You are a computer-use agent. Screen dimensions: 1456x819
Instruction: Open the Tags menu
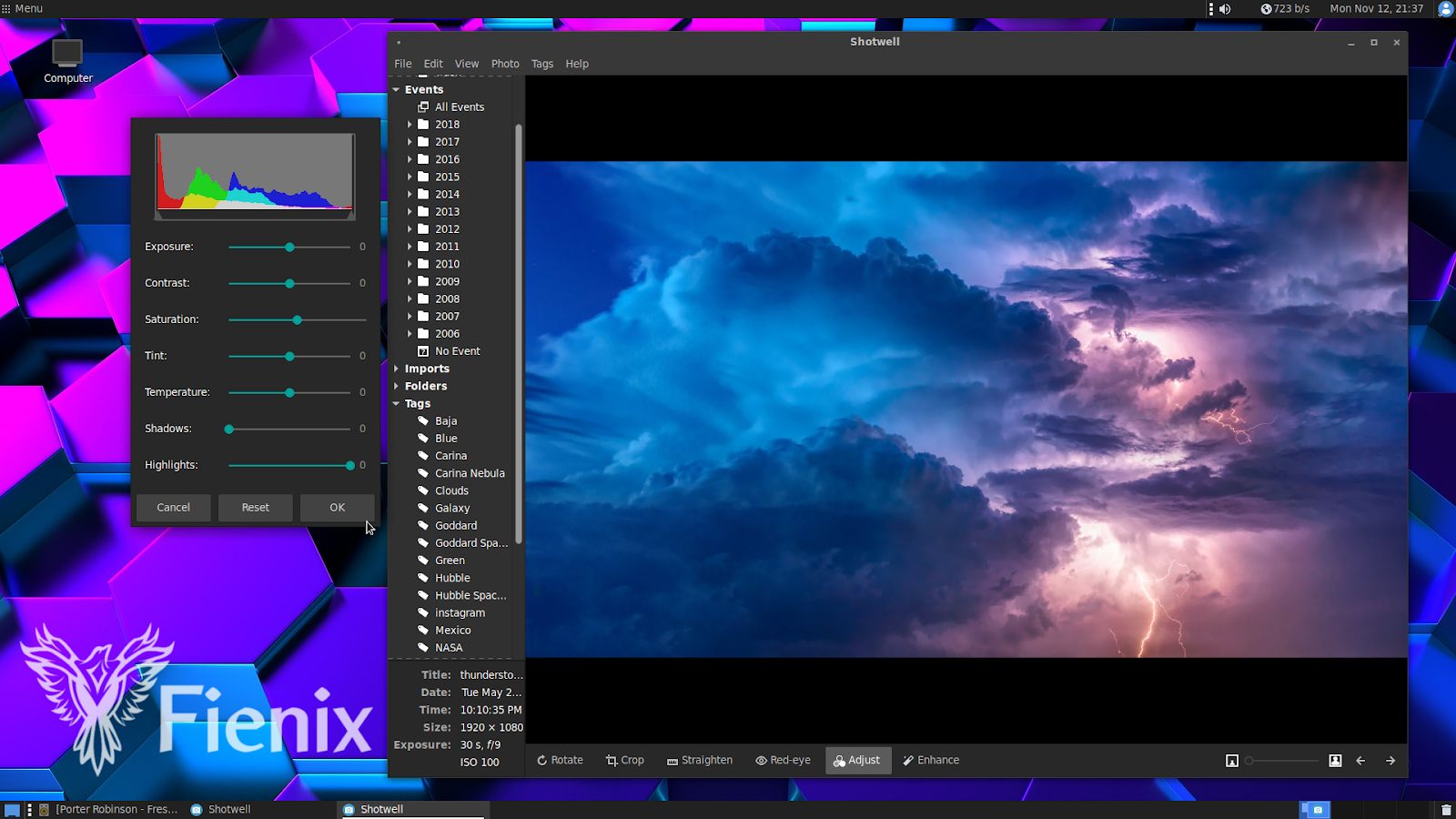pyautogui.click(x=542, y=64)
